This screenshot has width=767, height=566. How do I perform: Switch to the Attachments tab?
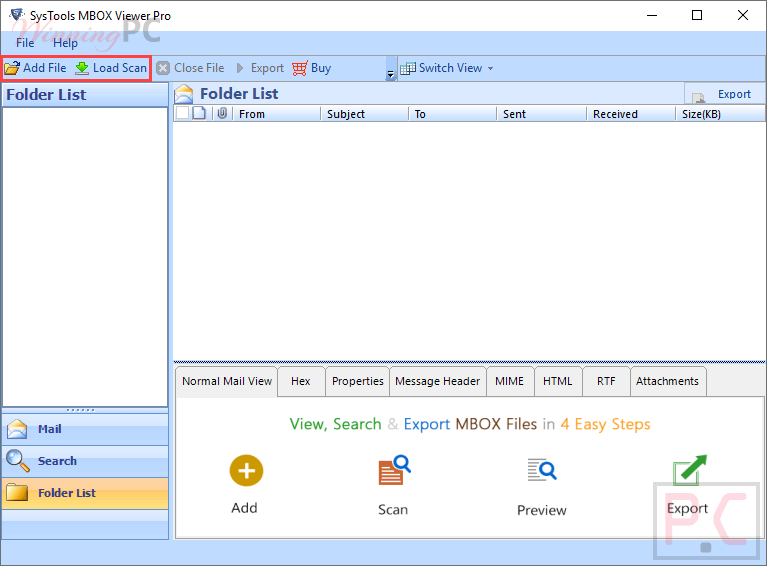pyautogui.click(x=668, y=381)
